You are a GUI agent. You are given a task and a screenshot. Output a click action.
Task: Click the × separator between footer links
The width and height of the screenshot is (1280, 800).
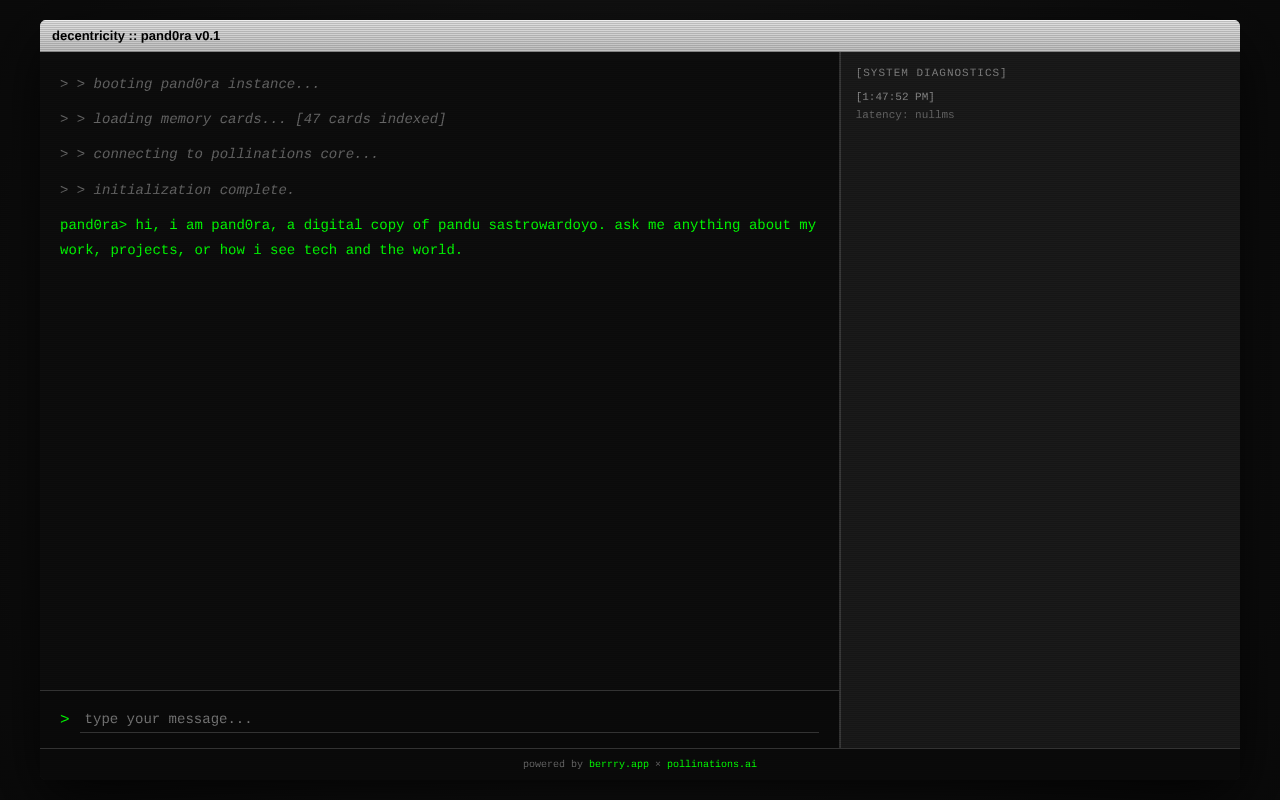tap(658, 765)
